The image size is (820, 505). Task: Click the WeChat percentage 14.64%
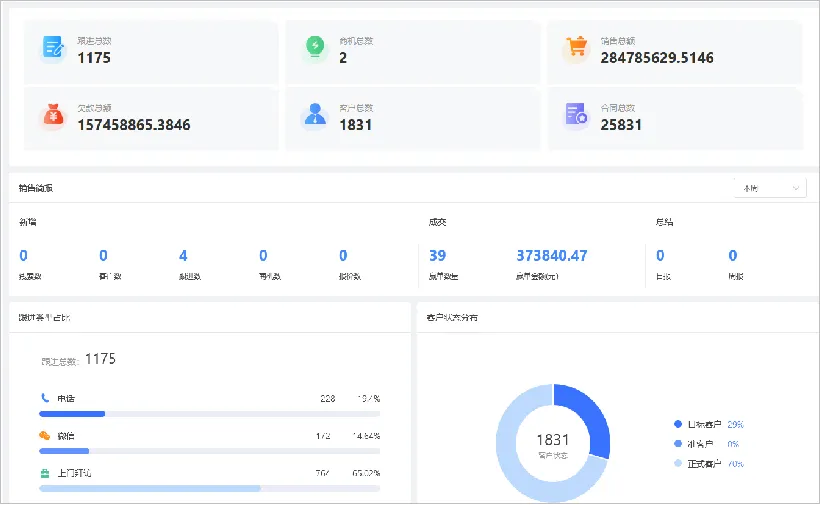(366, 435)
